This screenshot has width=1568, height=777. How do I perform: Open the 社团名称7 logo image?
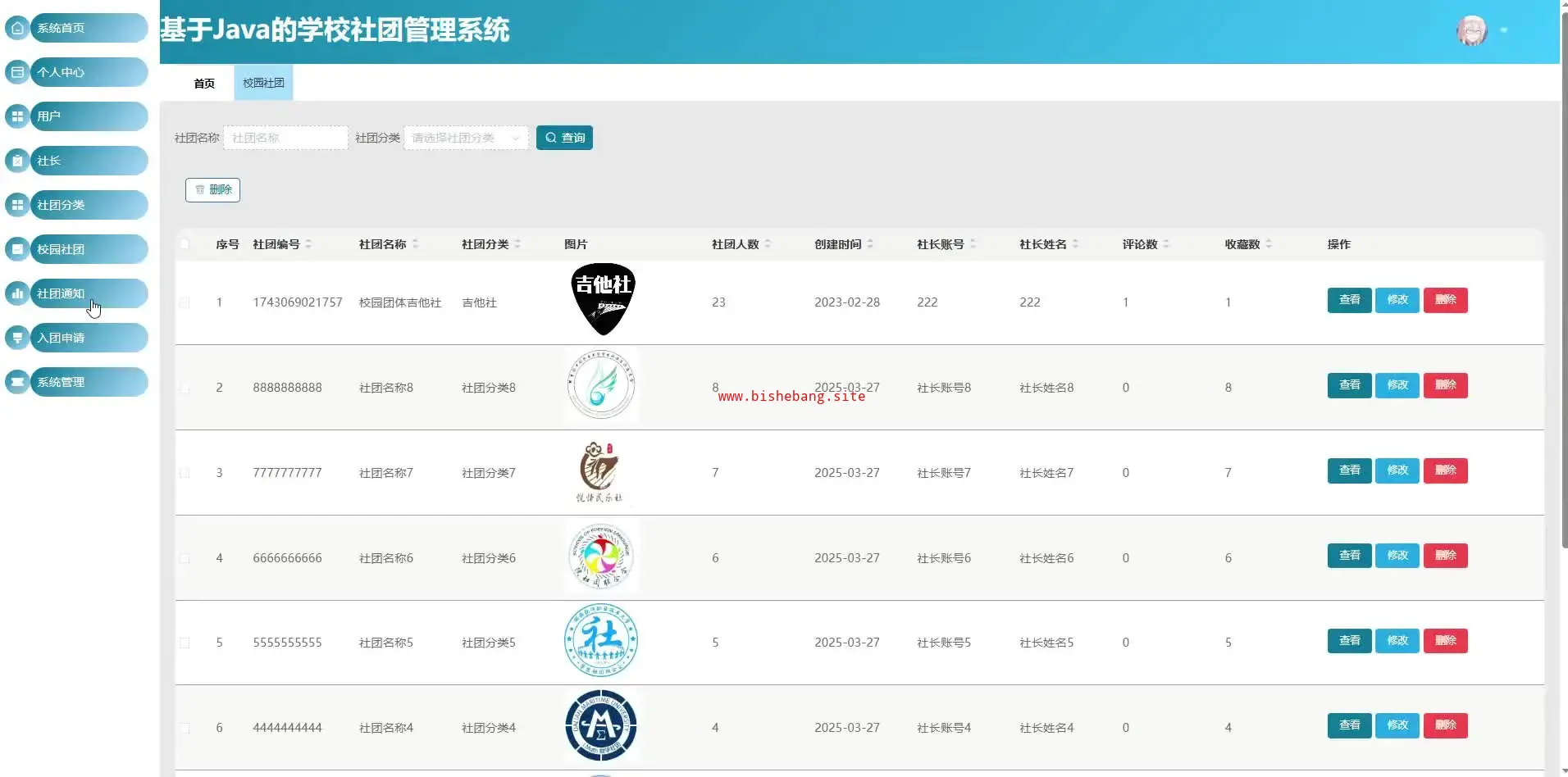point(600,471)
